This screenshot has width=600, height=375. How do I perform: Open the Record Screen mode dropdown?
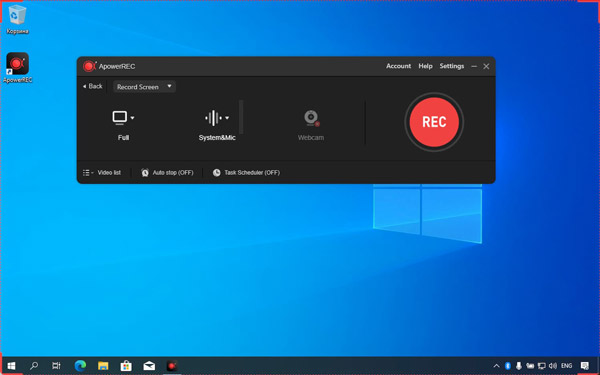[144, 87]
